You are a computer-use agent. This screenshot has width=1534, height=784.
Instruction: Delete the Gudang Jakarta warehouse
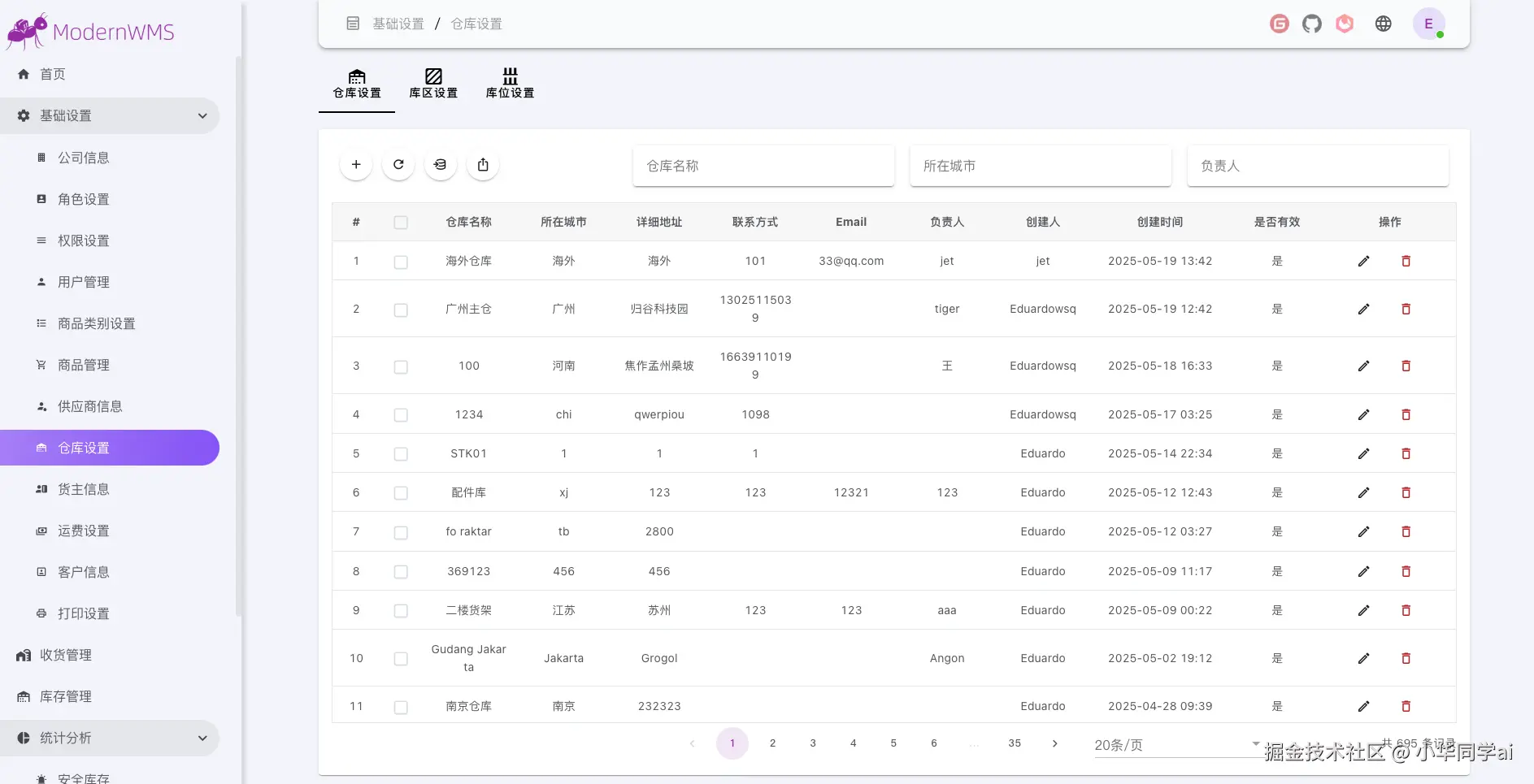tap(1406, 659)
